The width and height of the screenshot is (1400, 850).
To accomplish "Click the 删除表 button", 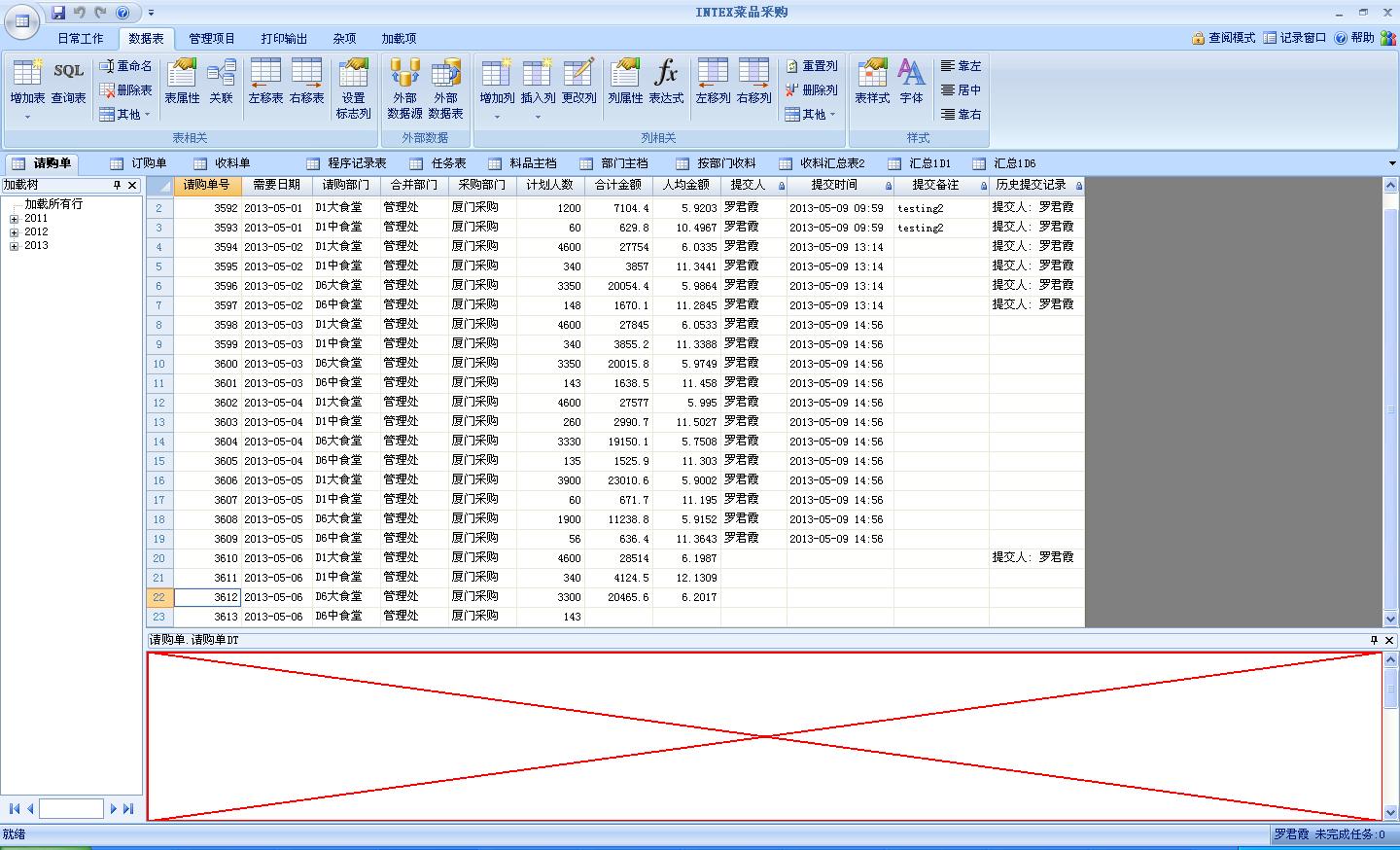I will click(x=126, y=90).
